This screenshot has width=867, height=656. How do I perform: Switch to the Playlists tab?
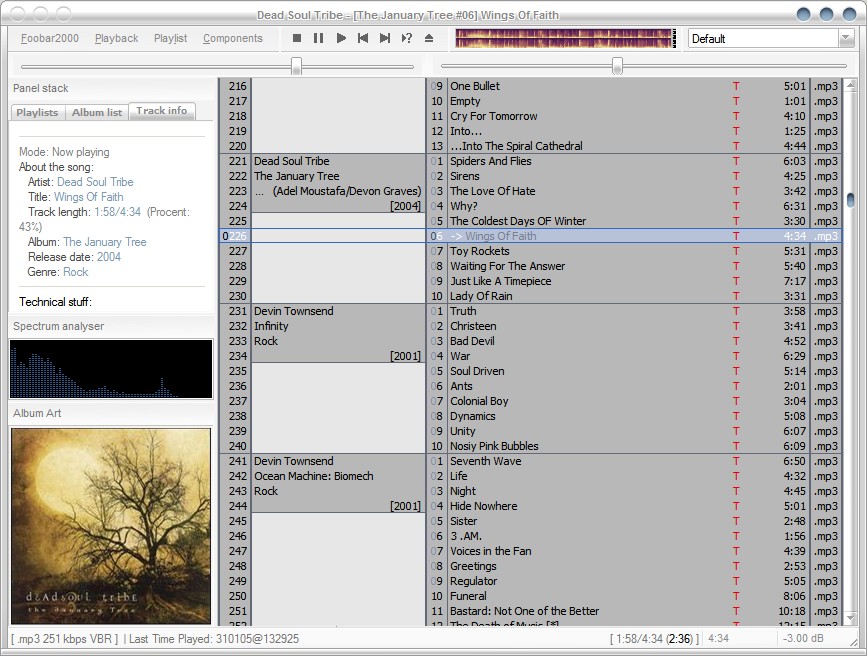(38, 112)
